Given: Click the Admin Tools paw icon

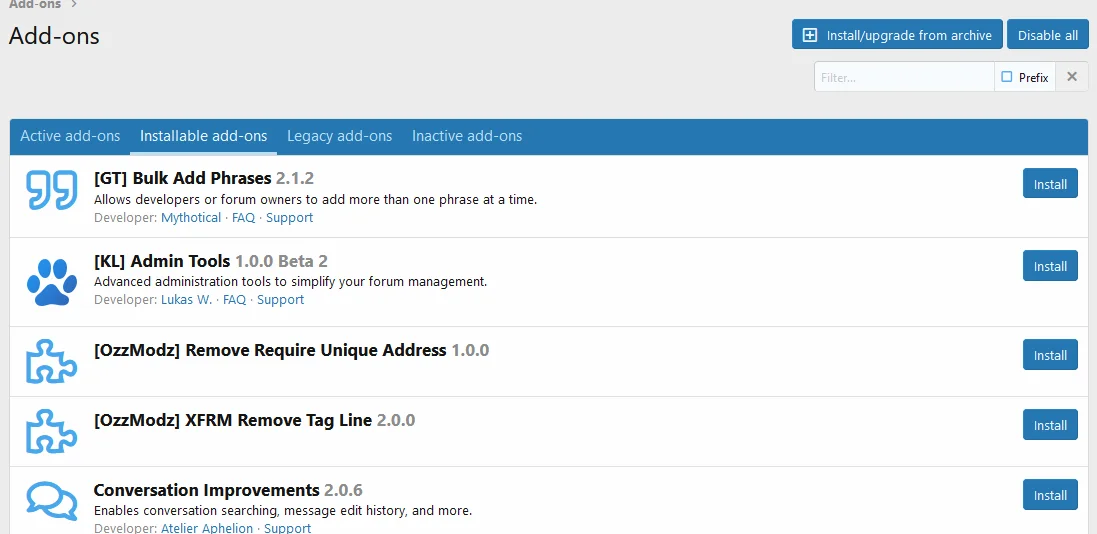Looking at the screenshot, I should pos(51,282).
